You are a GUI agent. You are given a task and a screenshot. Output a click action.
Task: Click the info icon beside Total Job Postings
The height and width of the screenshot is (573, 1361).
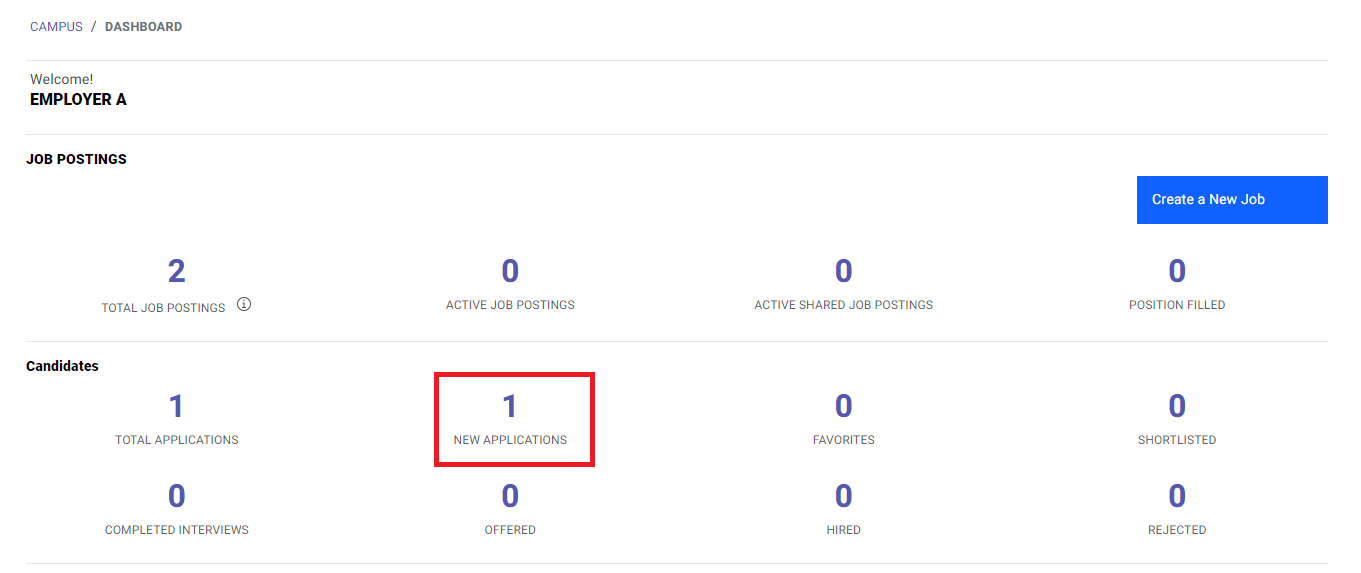pos(244,304)
